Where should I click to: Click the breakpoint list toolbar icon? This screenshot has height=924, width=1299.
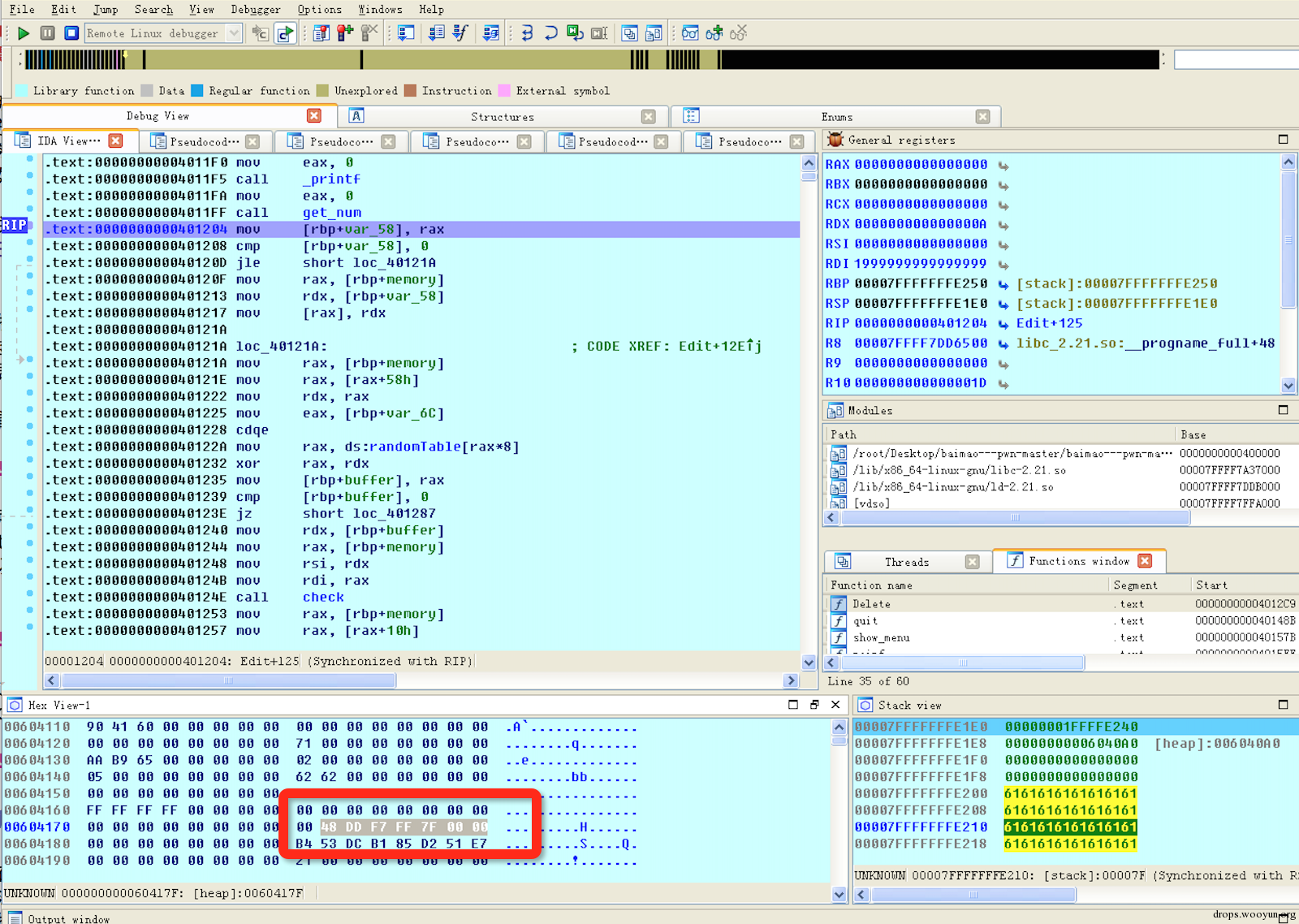(322, 33)
